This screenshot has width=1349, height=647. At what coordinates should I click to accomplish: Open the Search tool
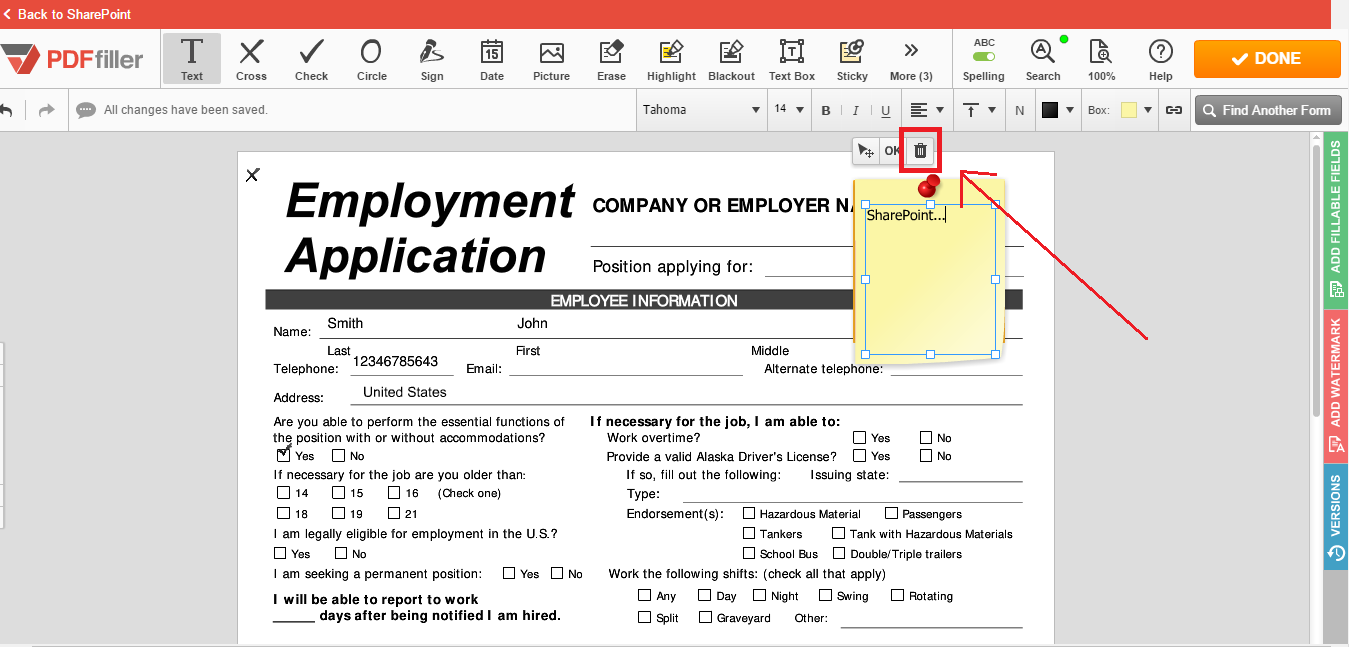(1043, 59)
